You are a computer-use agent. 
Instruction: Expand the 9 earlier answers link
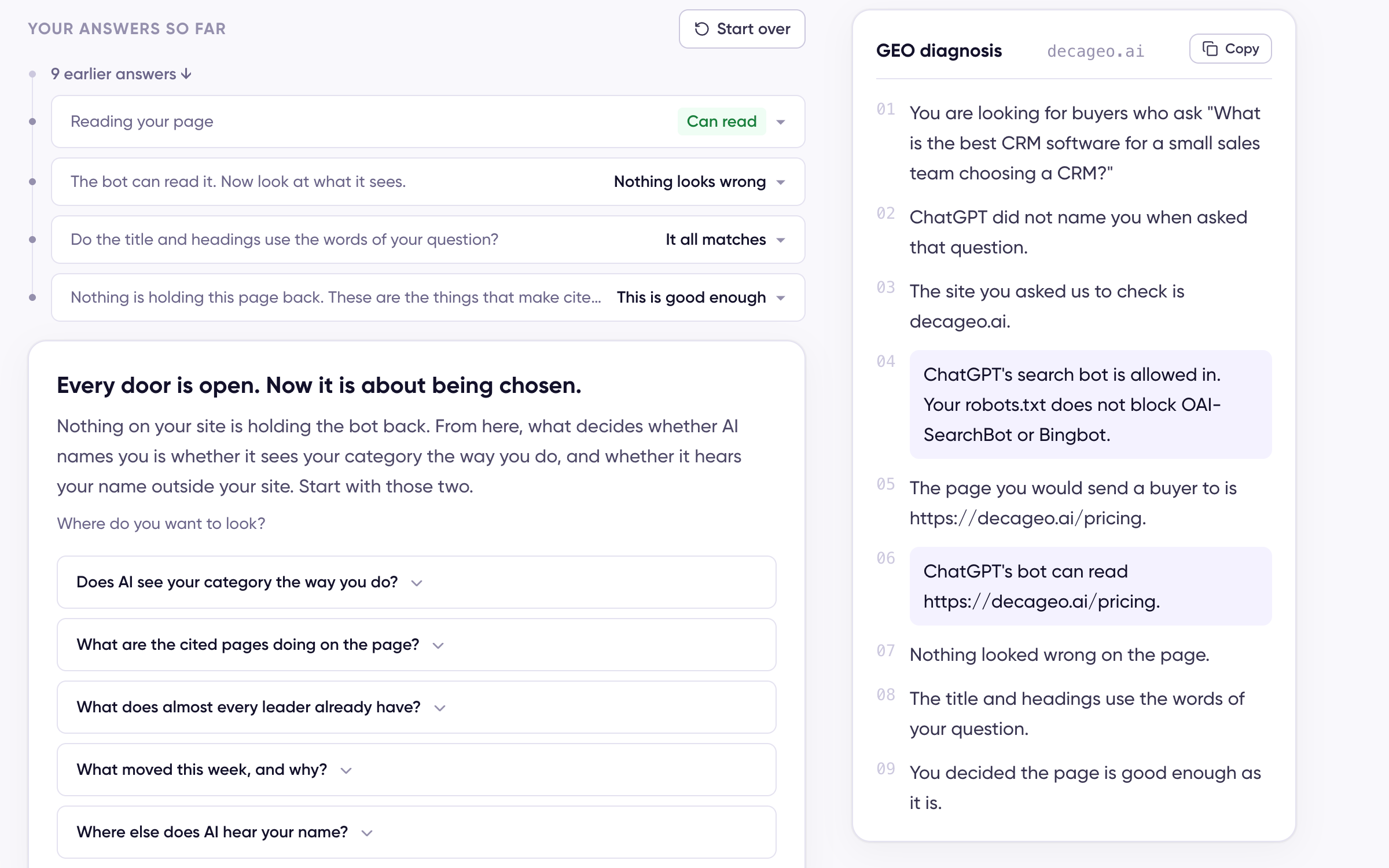click(121, 74)
